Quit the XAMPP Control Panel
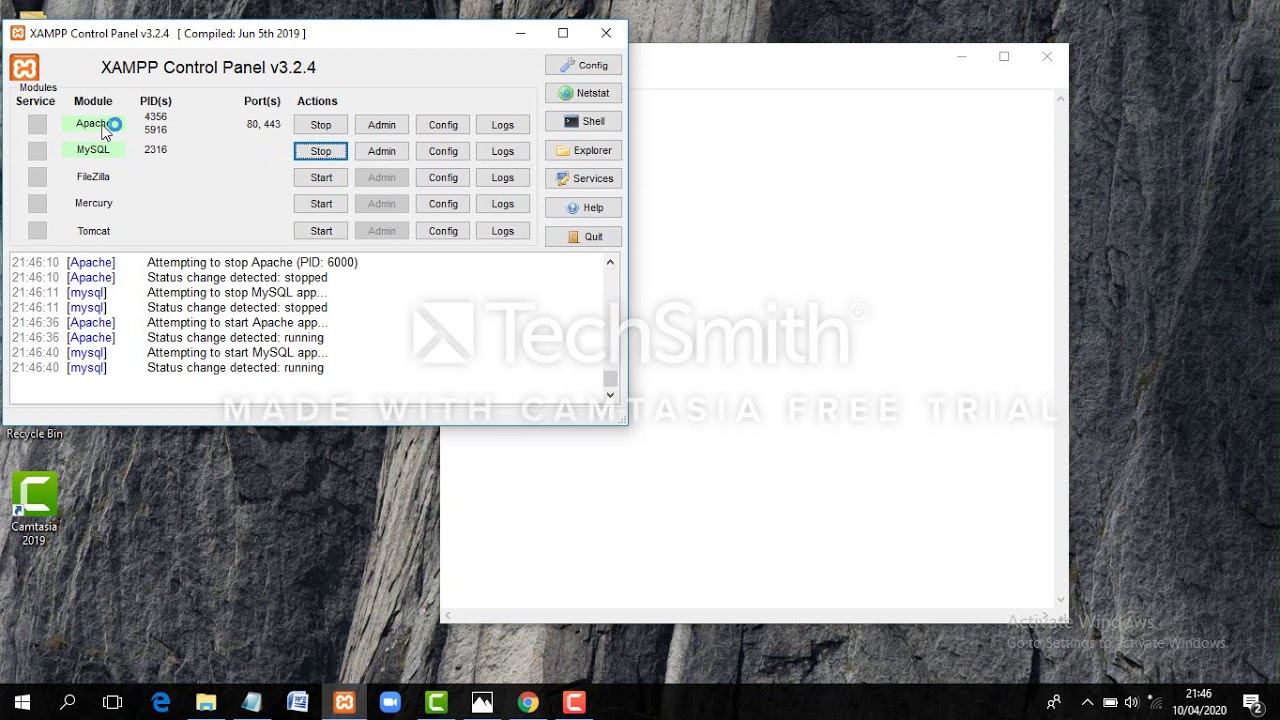The width and height of the screenshot is (1280, 720). pos(584,236)
